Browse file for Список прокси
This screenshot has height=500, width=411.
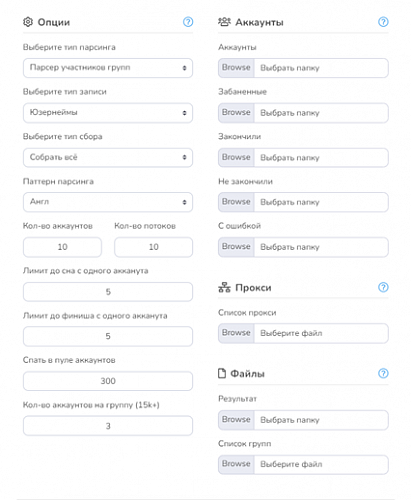(x=236, y=333)
